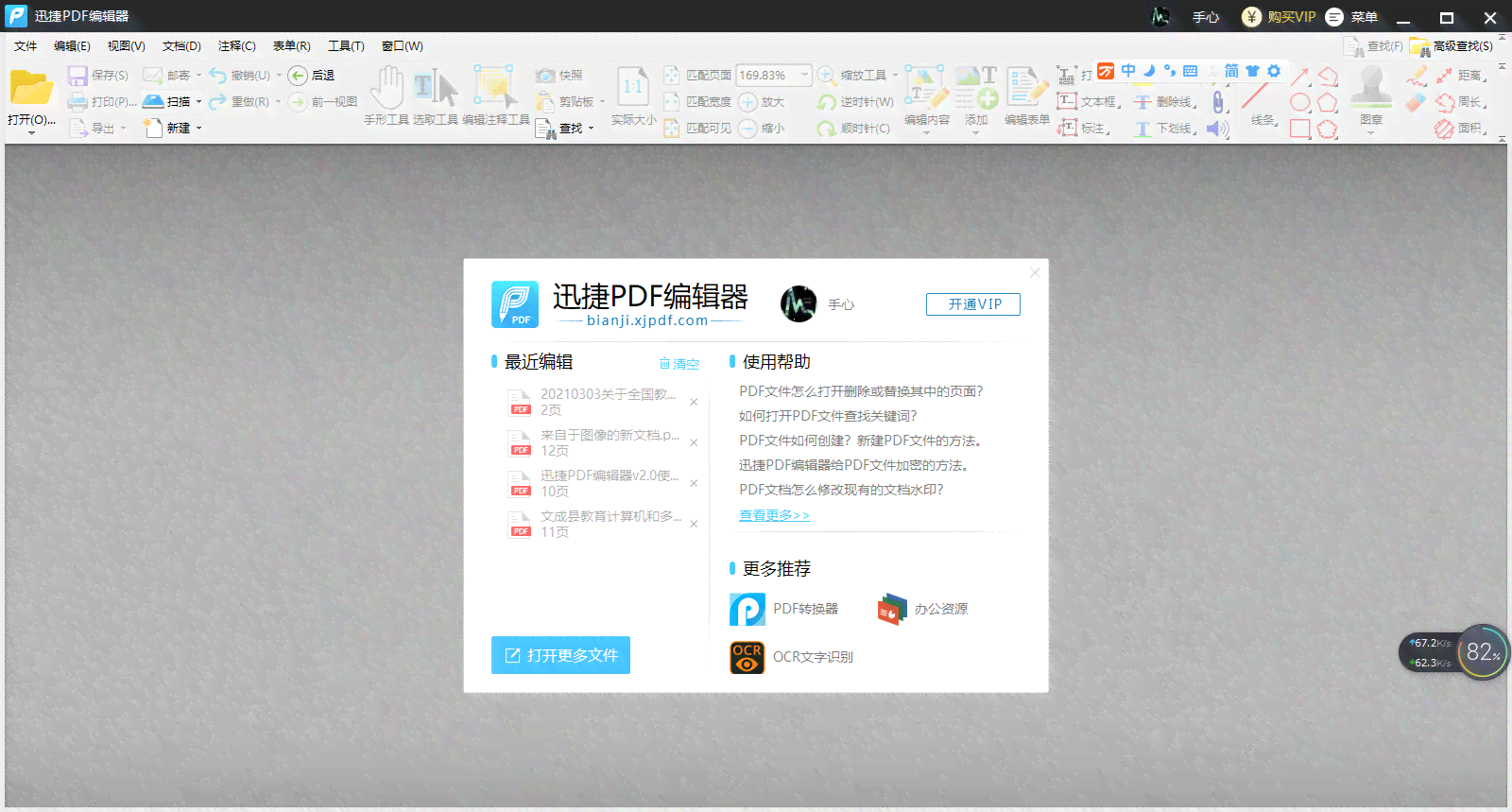
Task: Click the paperclip attachment icon
Action: (1218, 101)
